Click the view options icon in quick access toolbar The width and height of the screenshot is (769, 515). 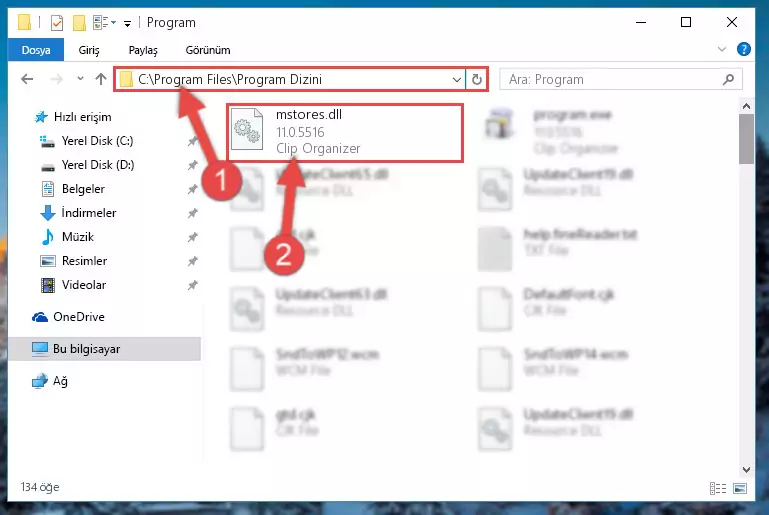click(x=101, y=23)
